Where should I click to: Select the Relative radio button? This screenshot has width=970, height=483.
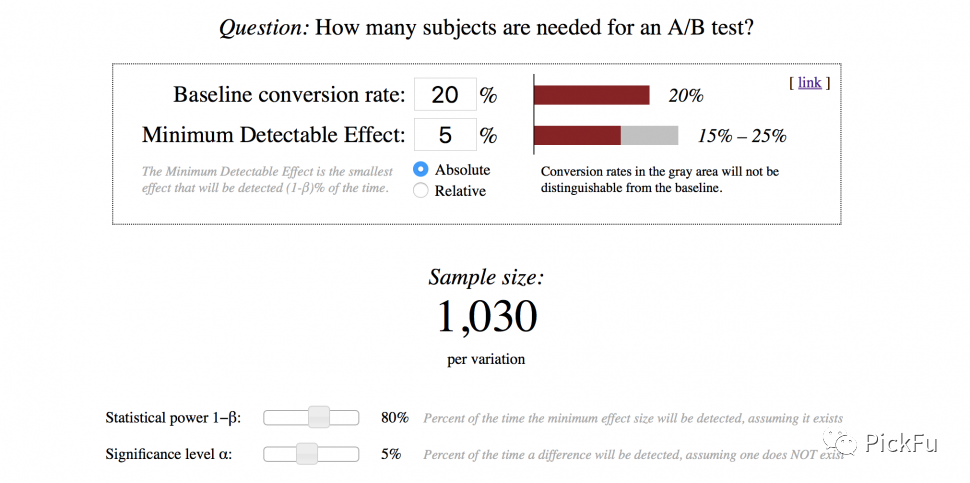[x=421, y=191]
